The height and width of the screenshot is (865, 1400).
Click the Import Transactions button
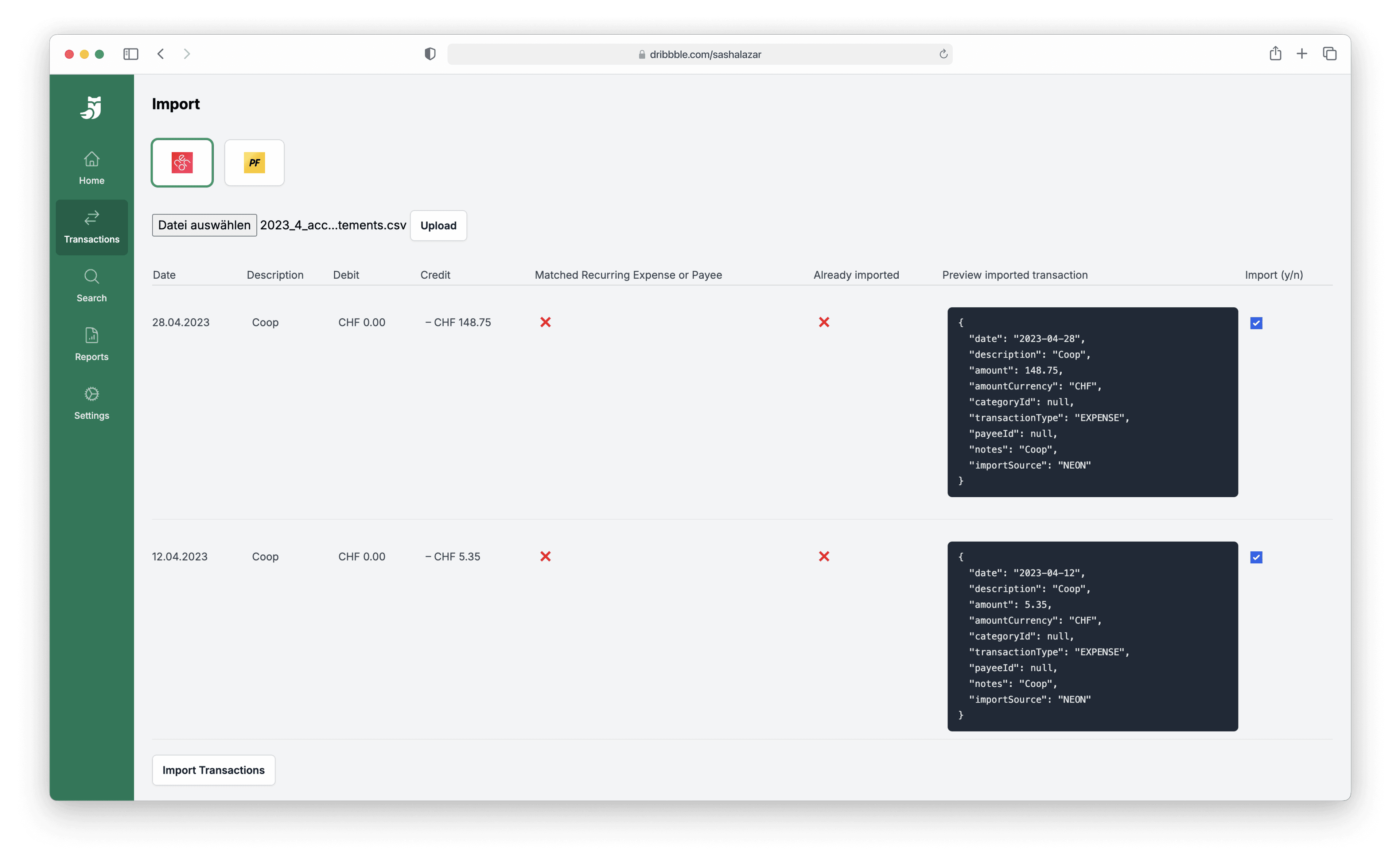(213, 769)
